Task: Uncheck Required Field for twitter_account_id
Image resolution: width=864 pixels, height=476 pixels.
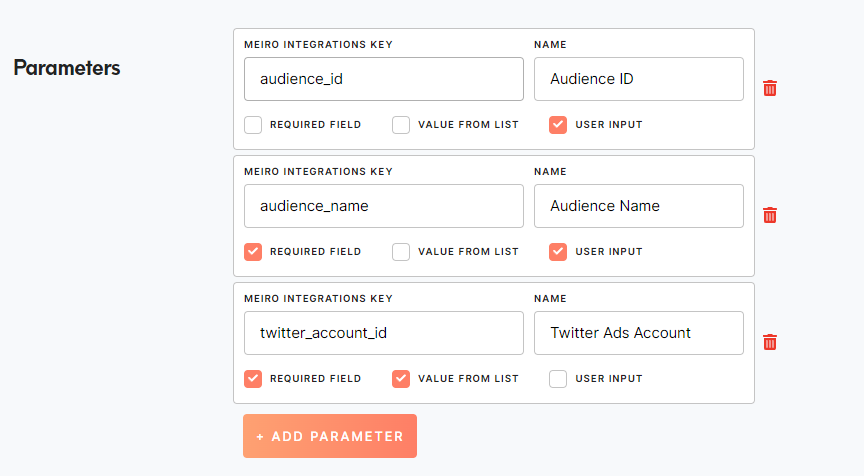Action: (253, 379)
